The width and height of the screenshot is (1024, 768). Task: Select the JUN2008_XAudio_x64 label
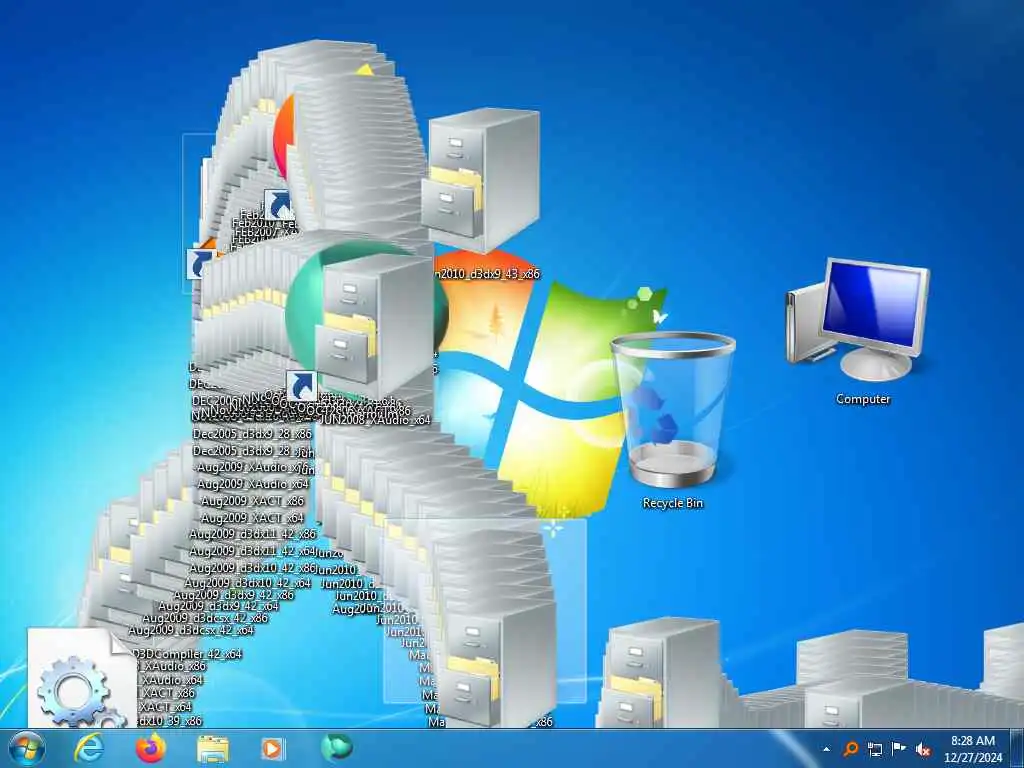tap(375, 420)
